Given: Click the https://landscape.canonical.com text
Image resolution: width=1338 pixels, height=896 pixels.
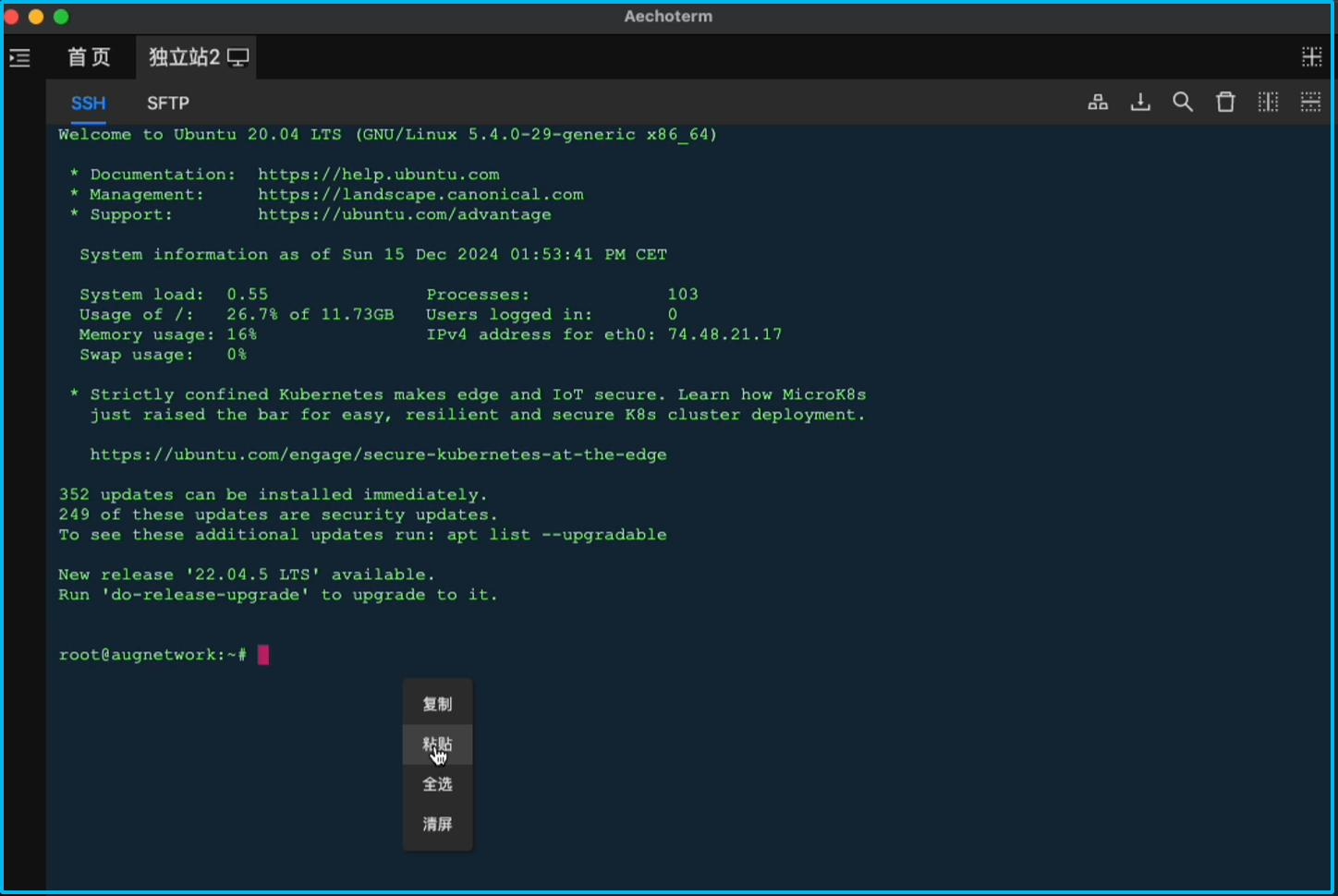Looking at the screenshot, I should 420,195.
